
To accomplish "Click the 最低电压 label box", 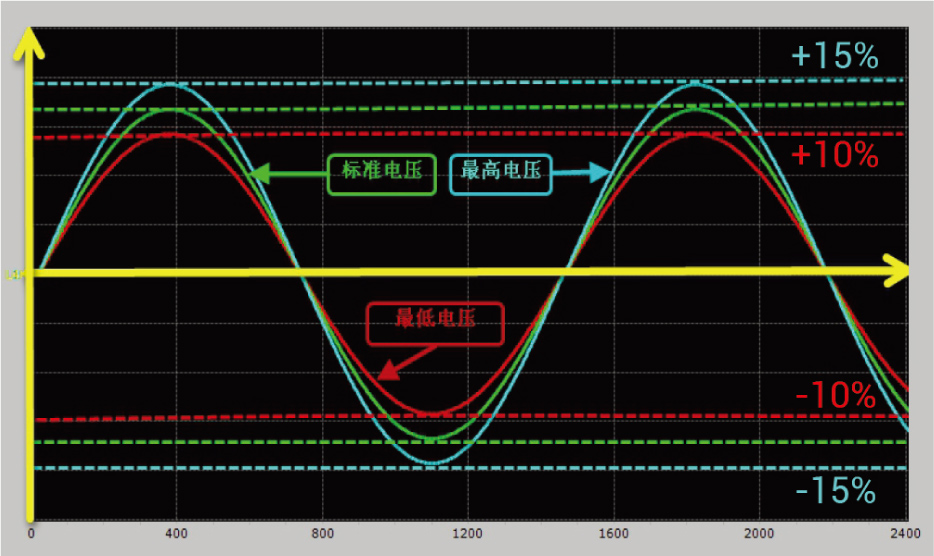I will coord(435,324).
